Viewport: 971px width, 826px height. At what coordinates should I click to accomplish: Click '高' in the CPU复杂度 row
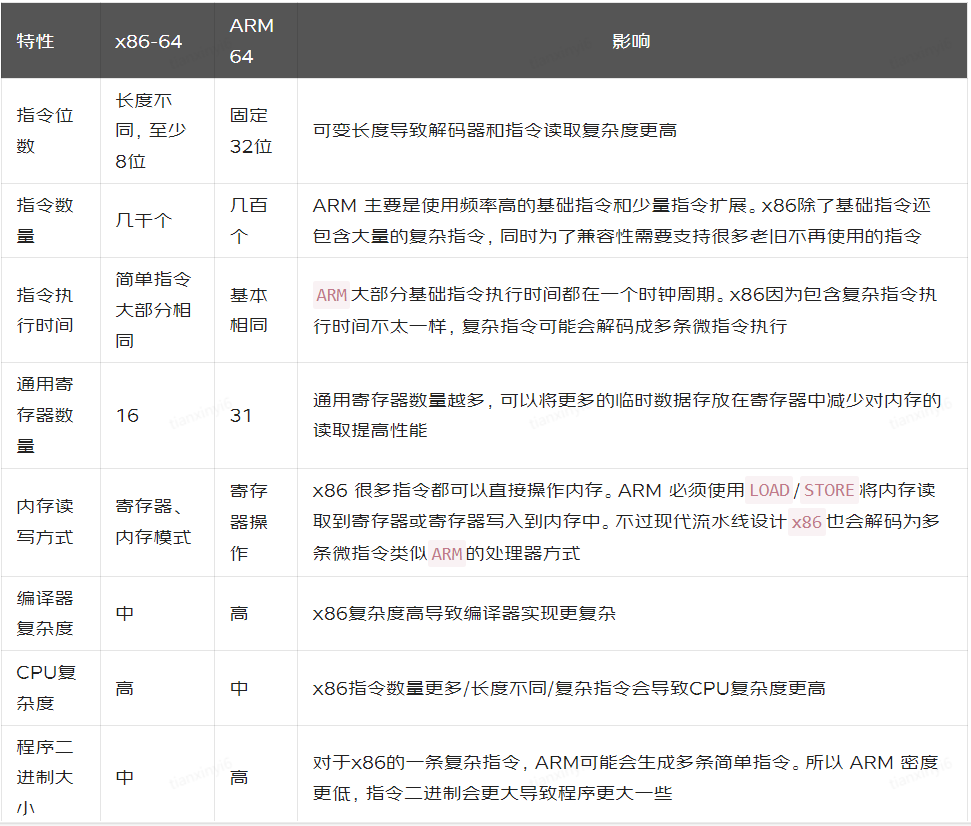pos(124,688)
